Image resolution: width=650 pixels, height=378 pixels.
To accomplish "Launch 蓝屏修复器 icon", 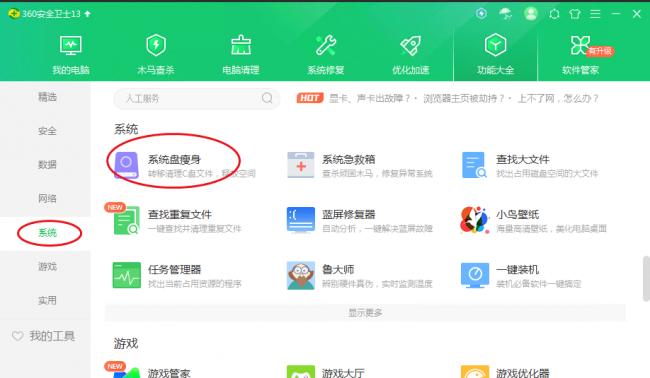I will click(301, 220).
